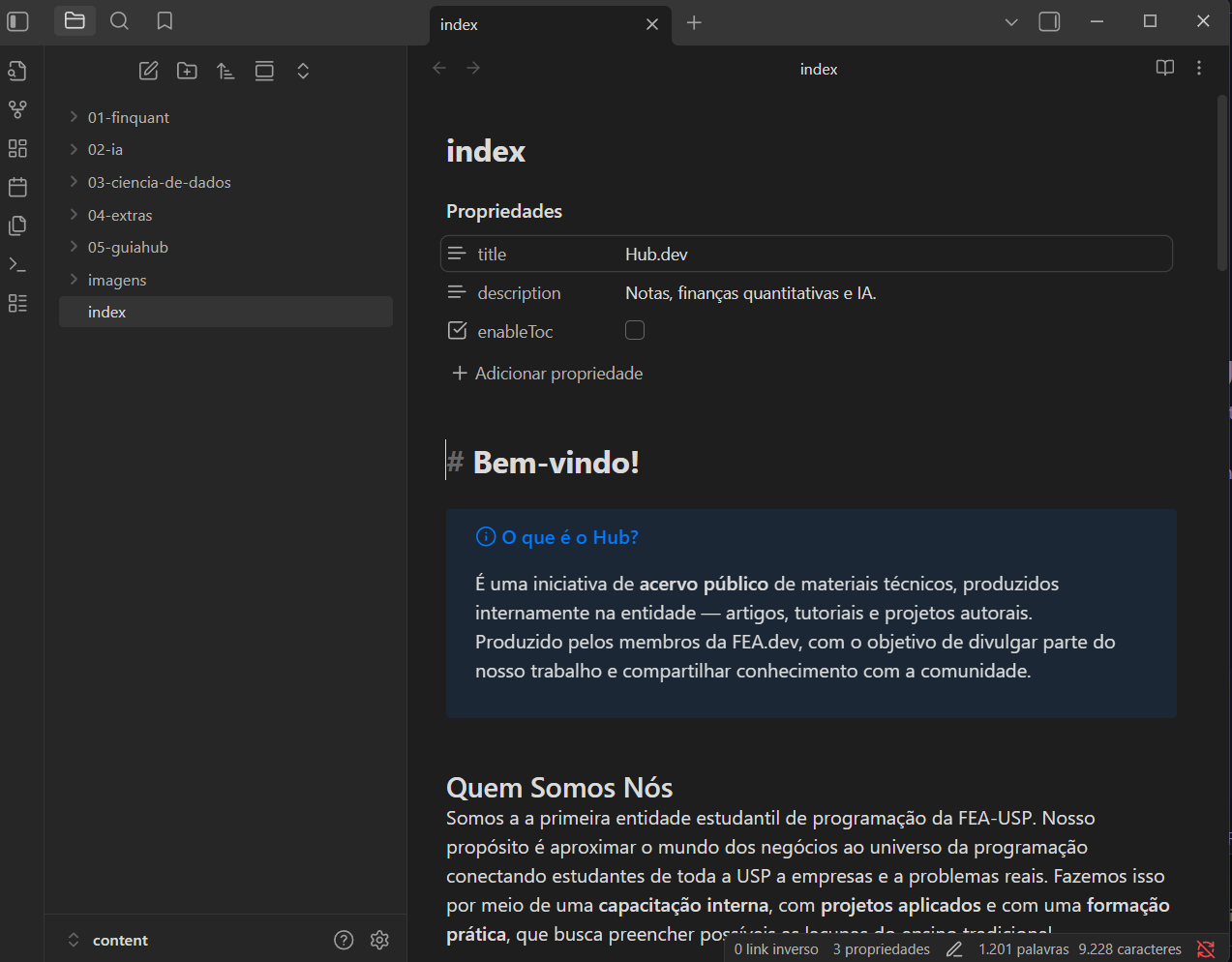Open the more options menu
Image resolution: width=1232 pixels, height=962 pixels.
(1199, 68)
